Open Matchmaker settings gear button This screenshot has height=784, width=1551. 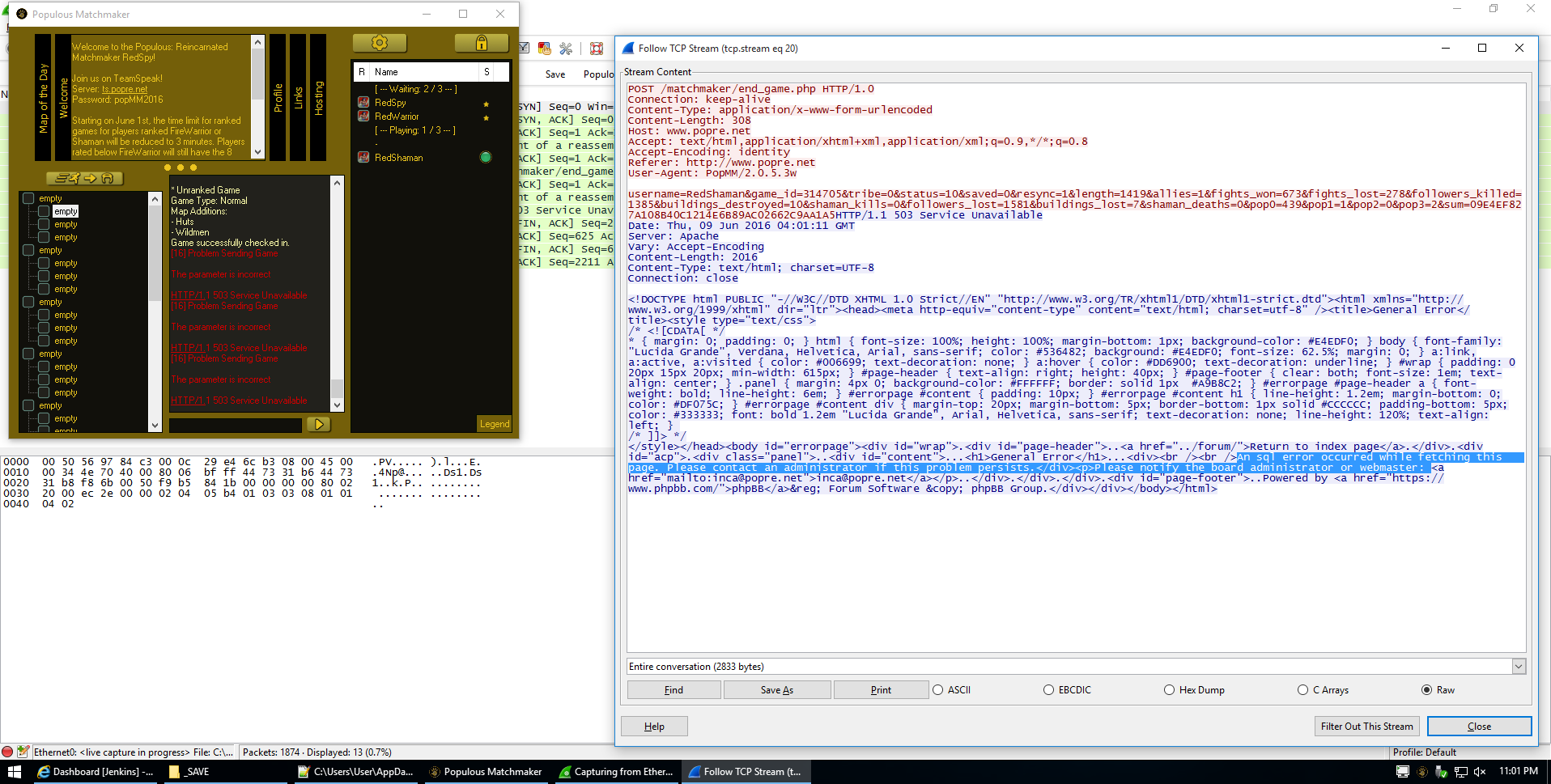pyautogui.click(x=379, y=43)
